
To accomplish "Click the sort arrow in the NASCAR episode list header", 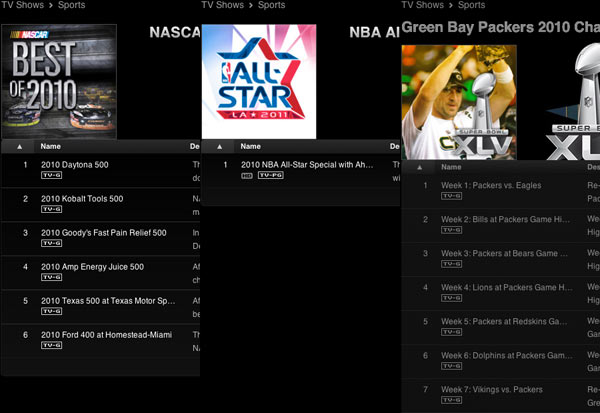I will point(20,146).
